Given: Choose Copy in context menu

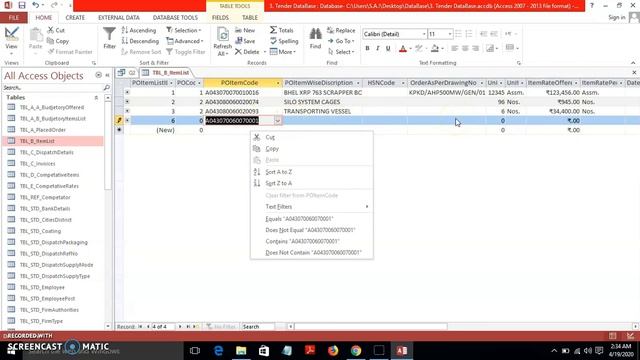Looking at the screenshot, I should (x=312, y=149).
